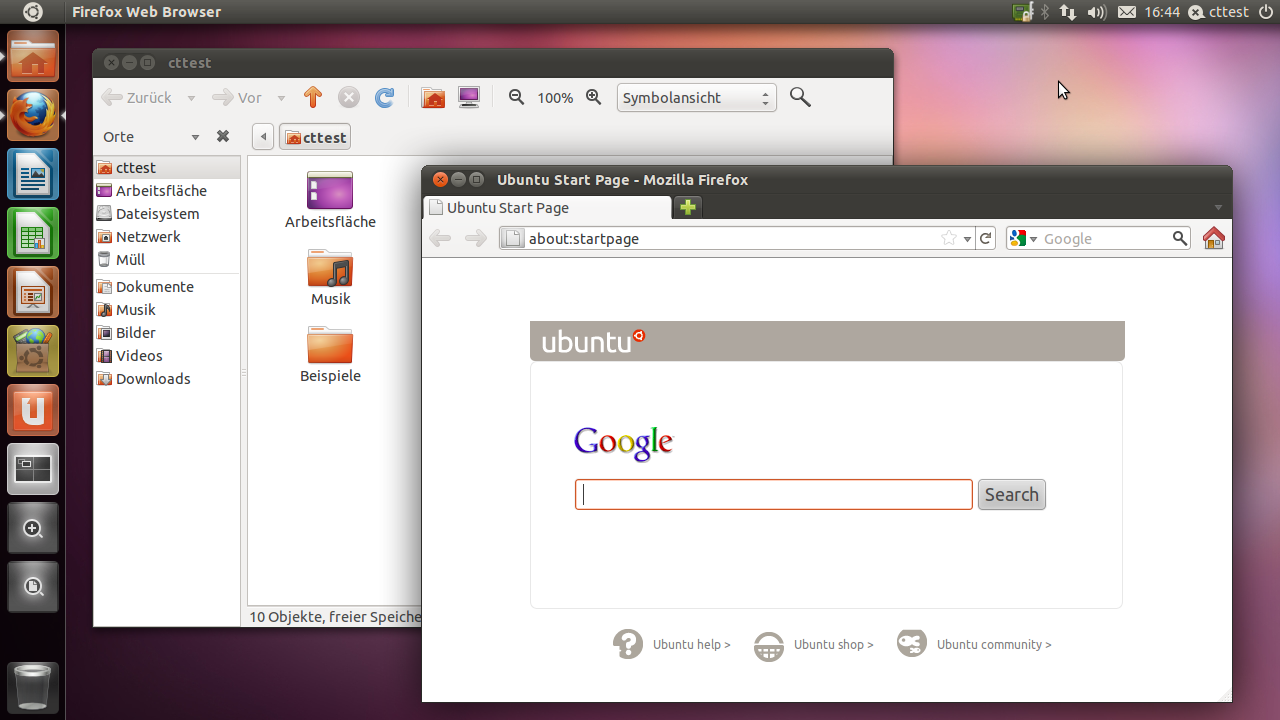Open the network indicator in the panel
The width and height of the screenshot is (1280, 720).
click(x=1068, y=12)
